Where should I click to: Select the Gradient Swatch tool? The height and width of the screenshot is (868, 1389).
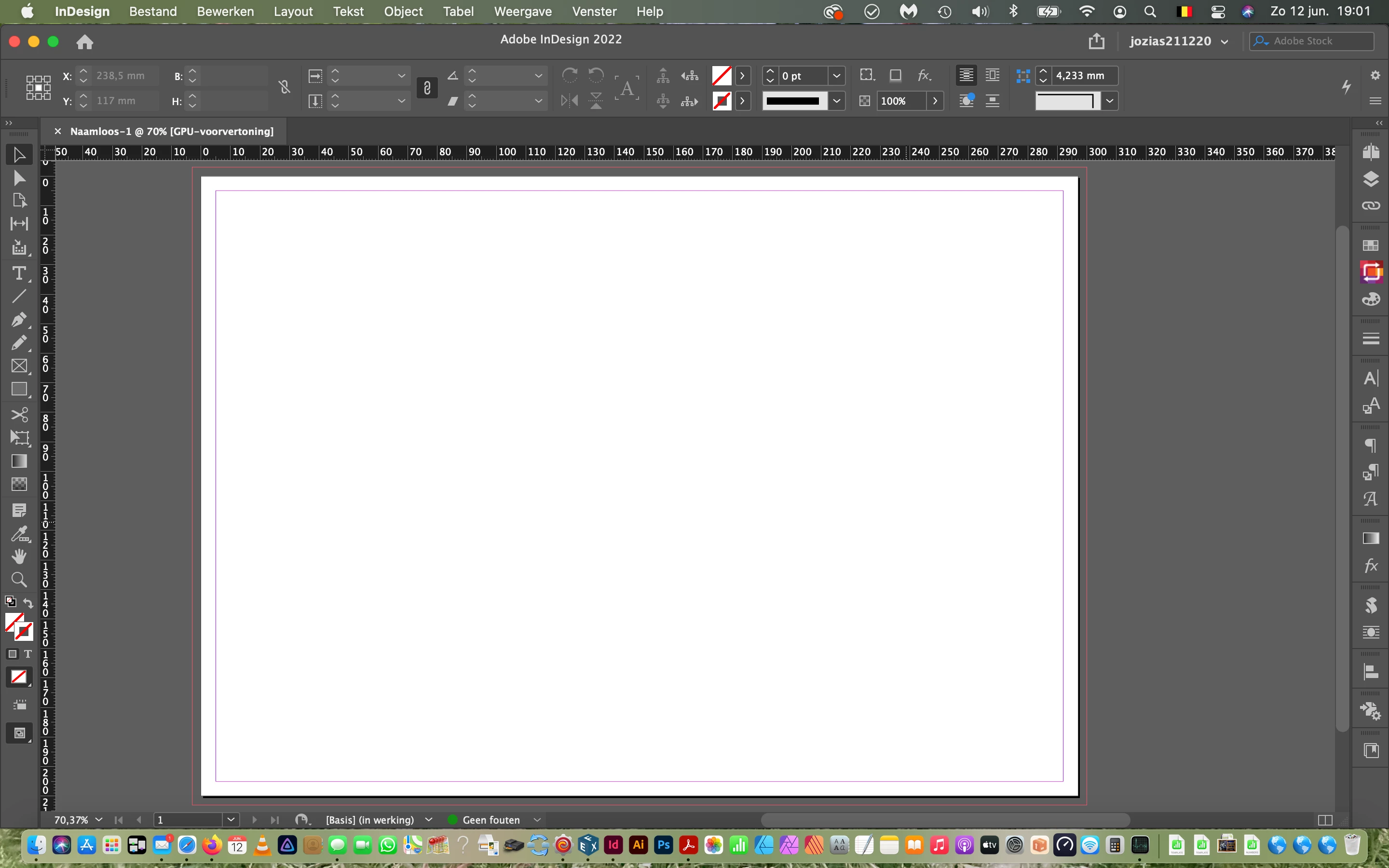(x=19, y=461)
